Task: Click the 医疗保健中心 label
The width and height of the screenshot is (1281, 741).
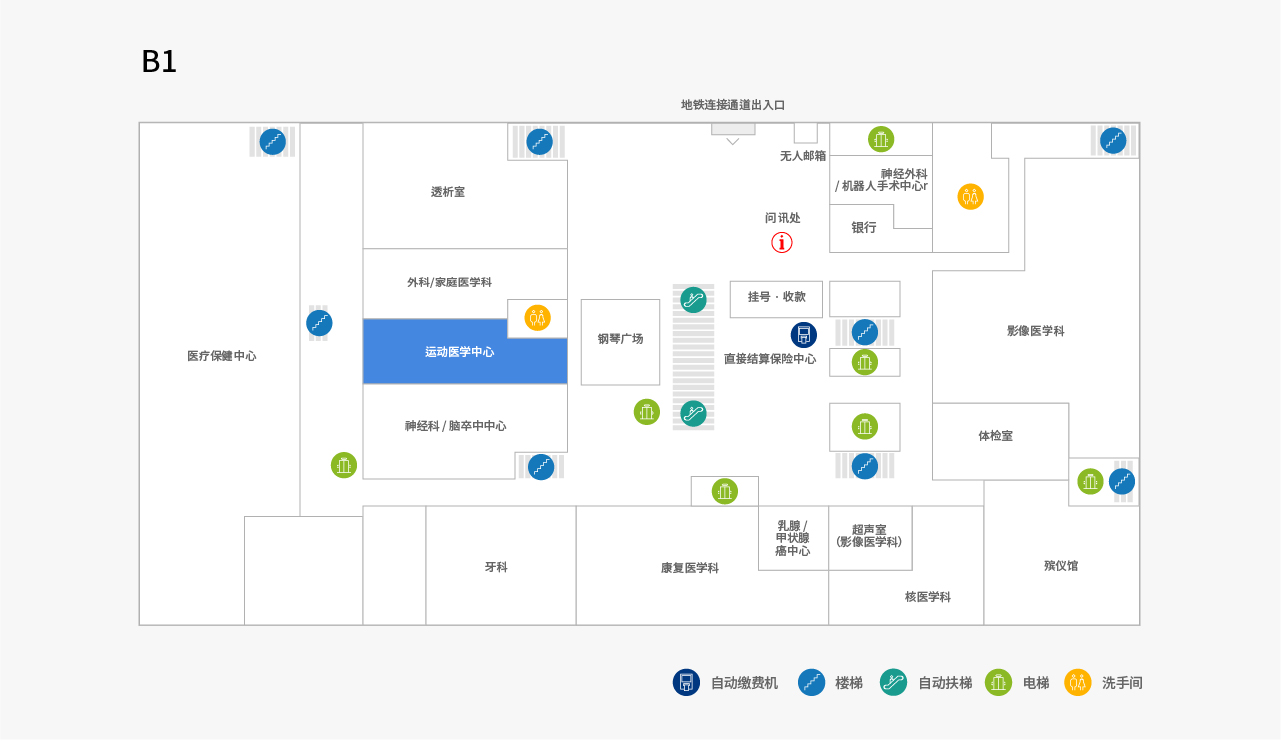Action: 222,356
